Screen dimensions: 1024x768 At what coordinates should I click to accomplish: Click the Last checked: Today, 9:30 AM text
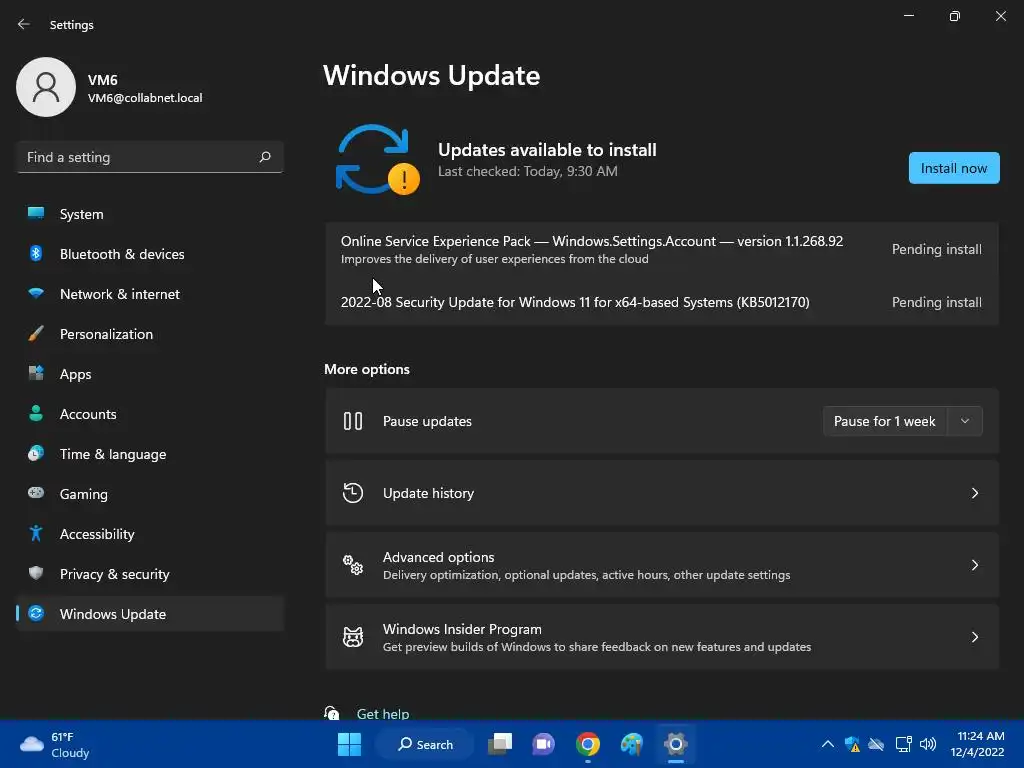[528, 171]
